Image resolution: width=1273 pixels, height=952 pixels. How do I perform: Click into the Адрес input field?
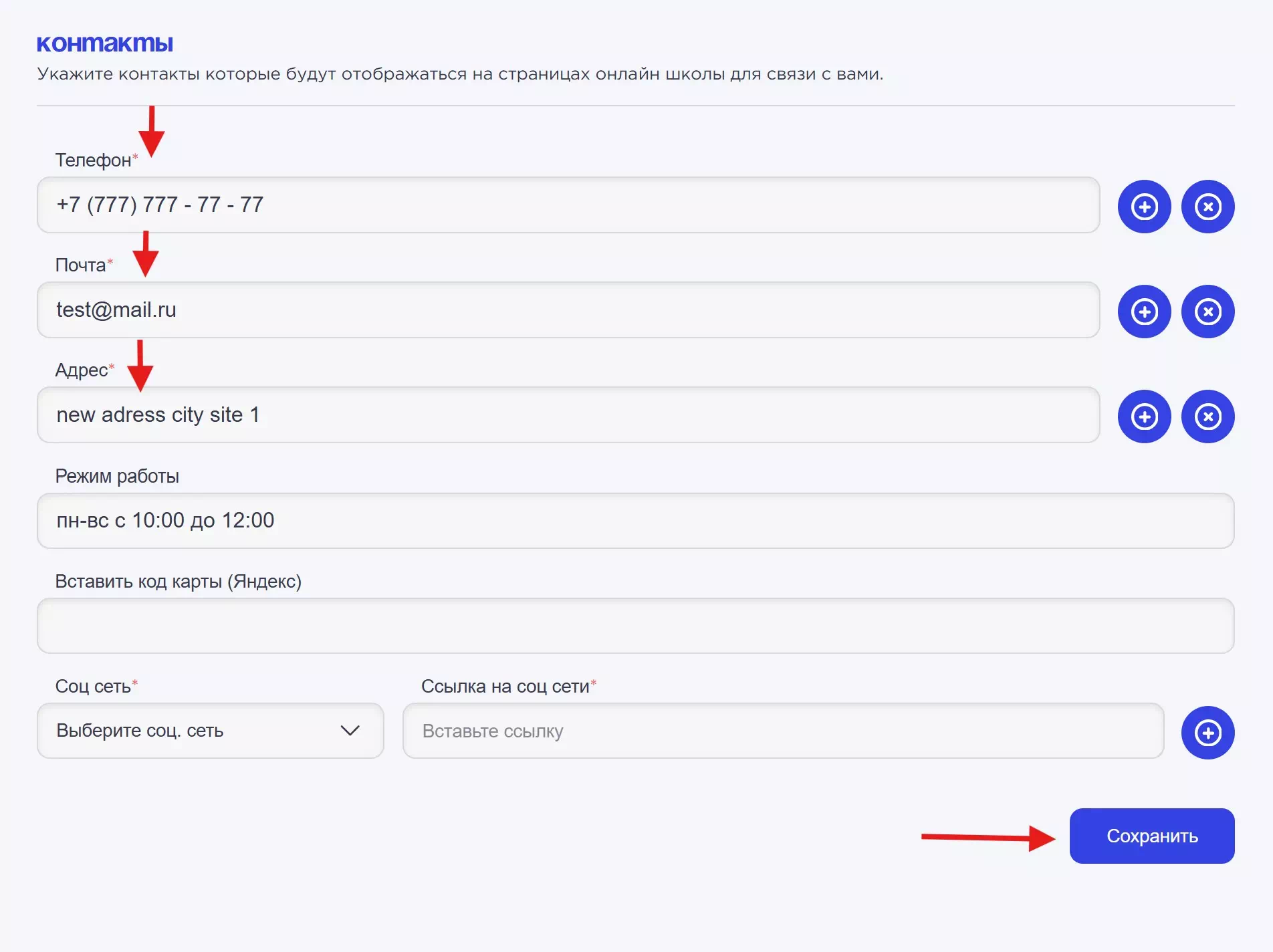[x=568, y=415]
